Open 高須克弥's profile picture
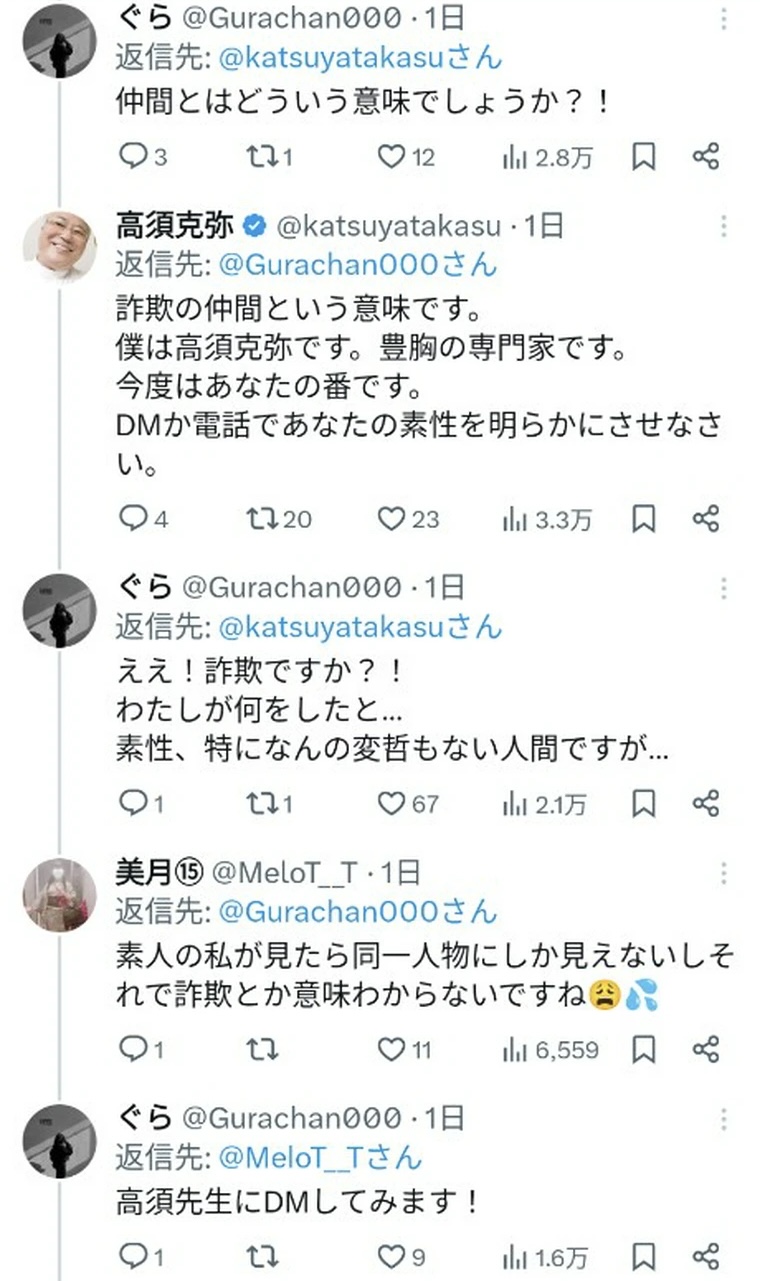This screenshot has width=760, height=1281. point(59,246)
